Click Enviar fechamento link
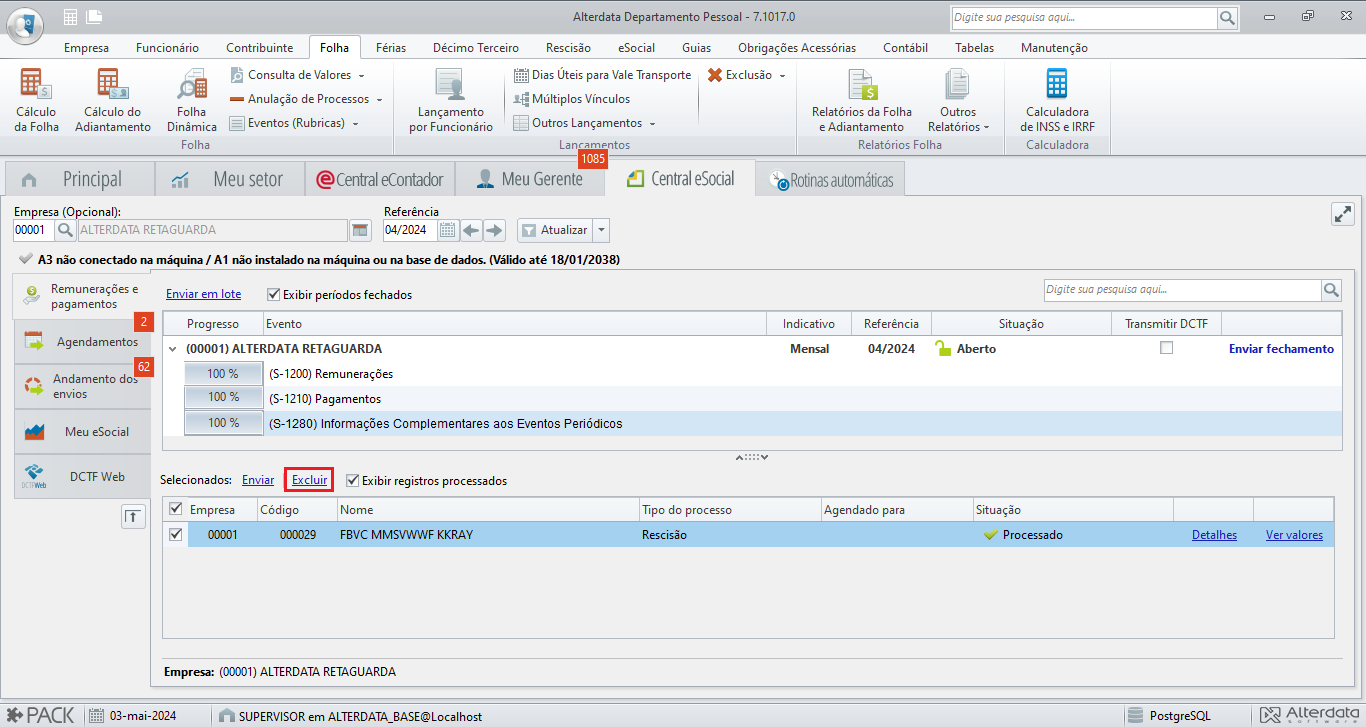 pos(1281,349)
